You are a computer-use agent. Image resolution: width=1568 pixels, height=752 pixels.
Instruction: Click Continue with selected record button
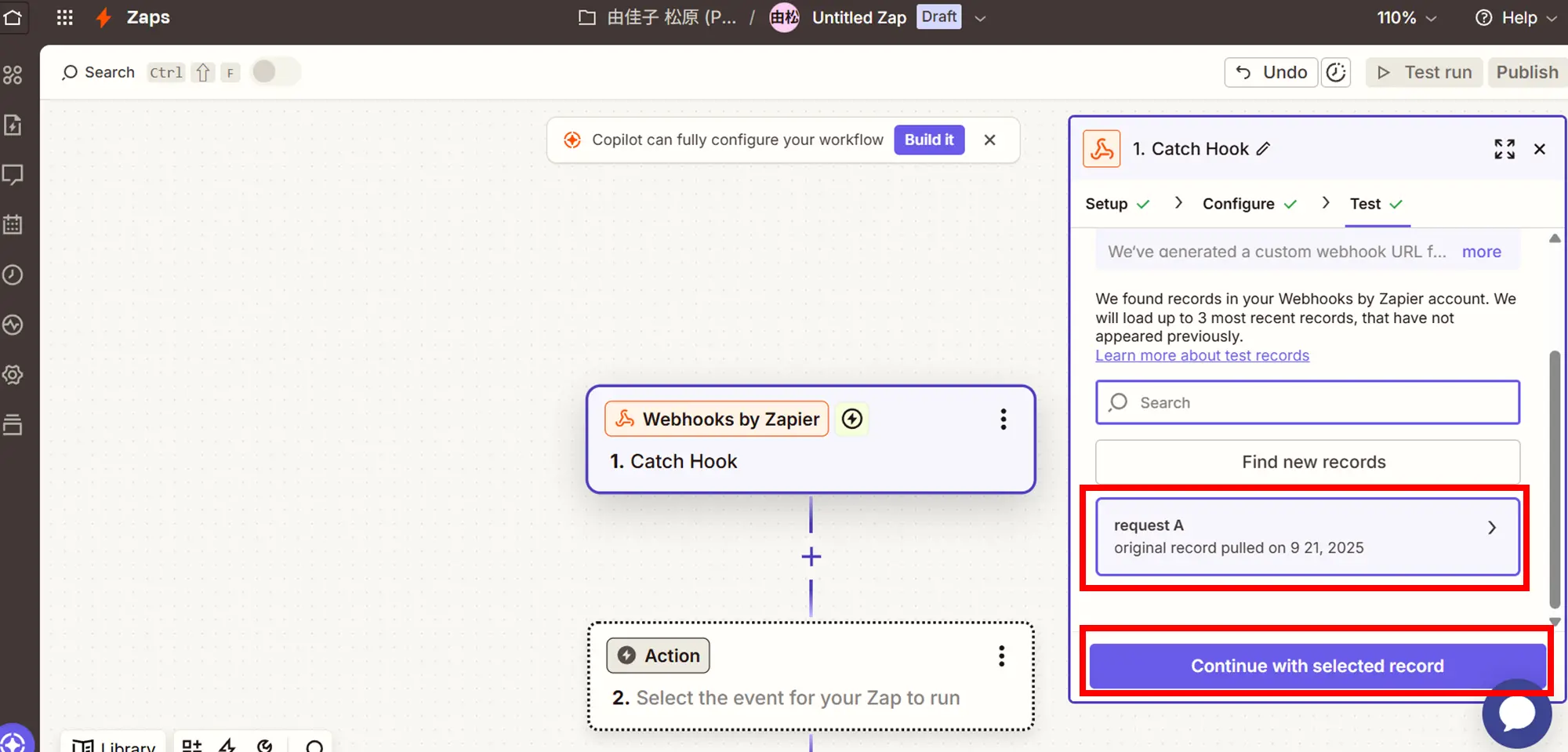1316,666
